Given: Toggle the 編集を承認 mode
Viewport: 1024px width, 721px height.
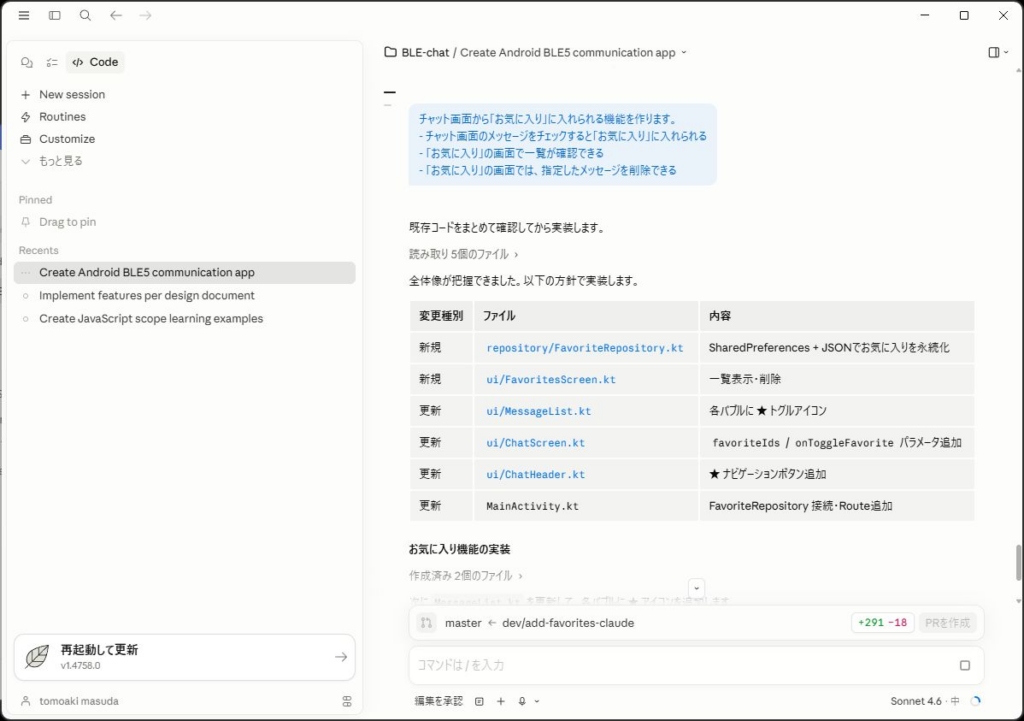Looking at the screenshot, I should [438, 701].
